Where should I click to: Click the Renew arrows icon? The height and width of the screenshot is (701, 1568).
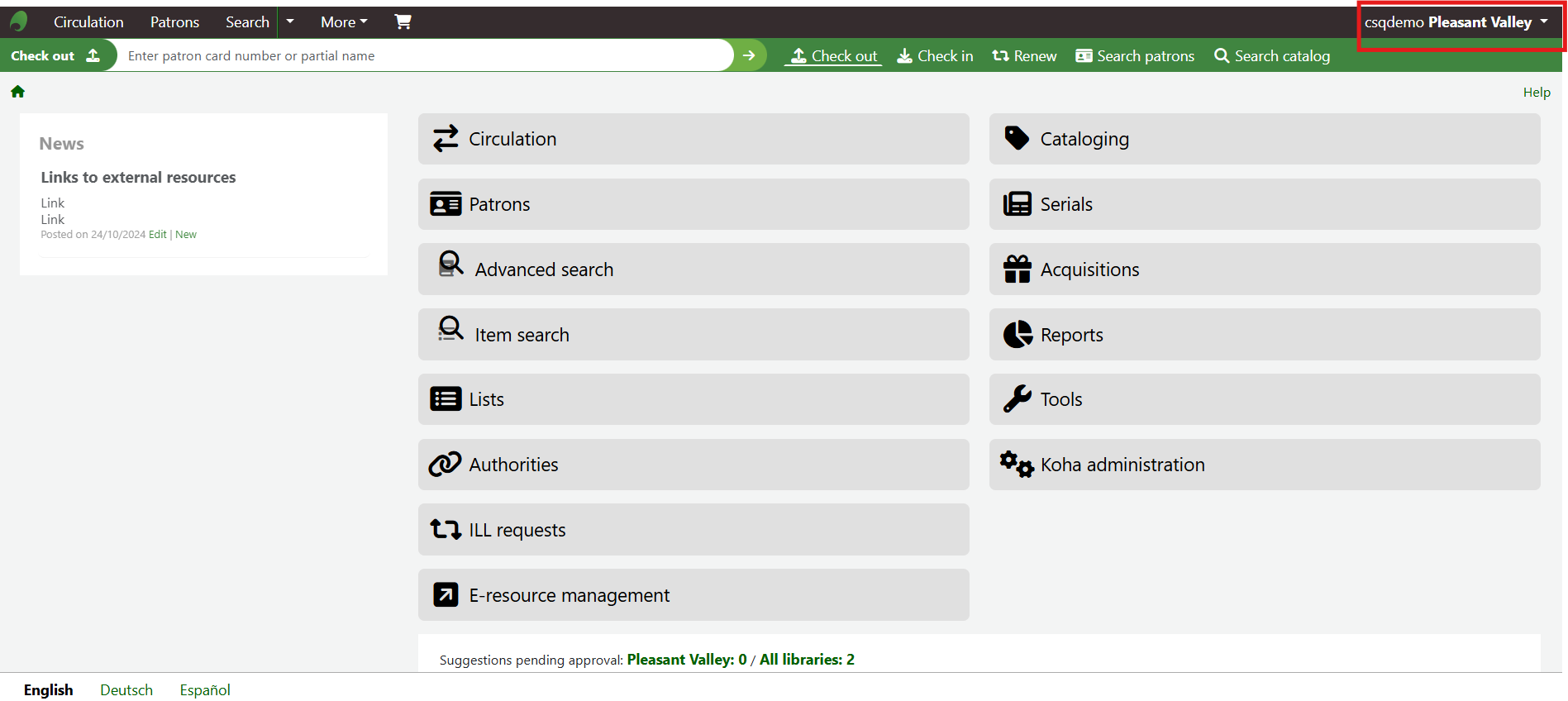[x=1000, y=55]
